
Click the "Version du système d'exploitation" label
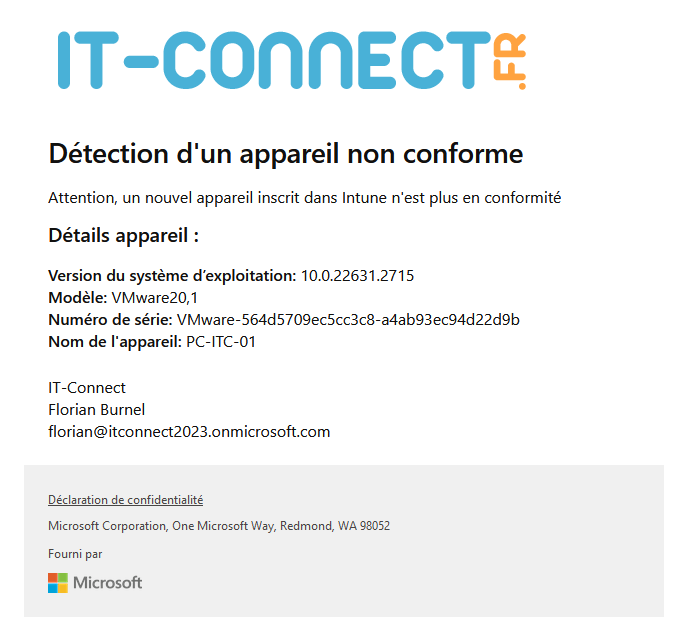tap(172, 275)
